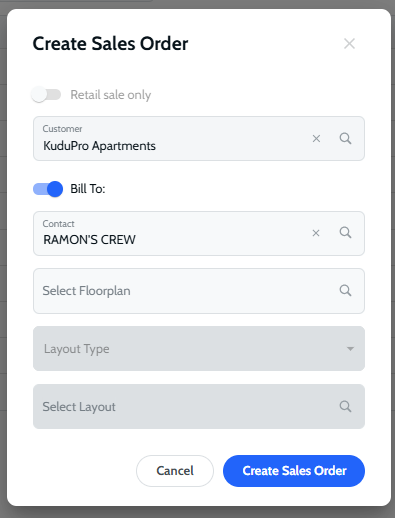The width and height of the screenshot is (395, 518).
Task: Clear the KuduPro Apartments customer selection
Action: [316, 138]
